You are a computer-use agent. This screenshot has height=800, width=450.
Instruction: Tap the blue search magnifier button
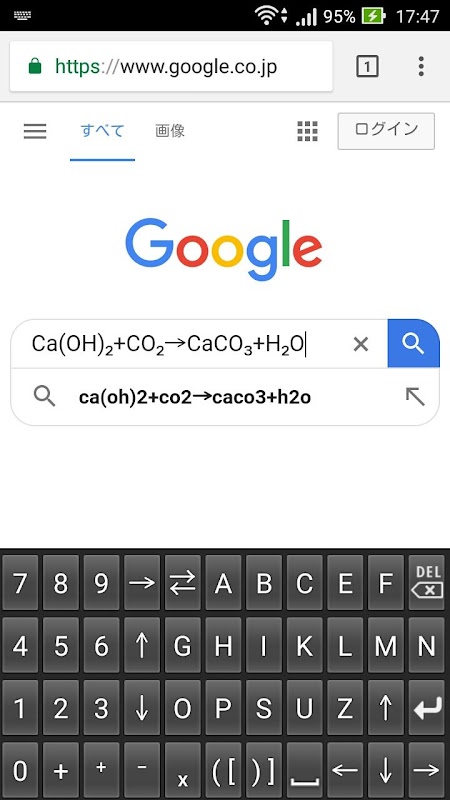tap(413, 343)
